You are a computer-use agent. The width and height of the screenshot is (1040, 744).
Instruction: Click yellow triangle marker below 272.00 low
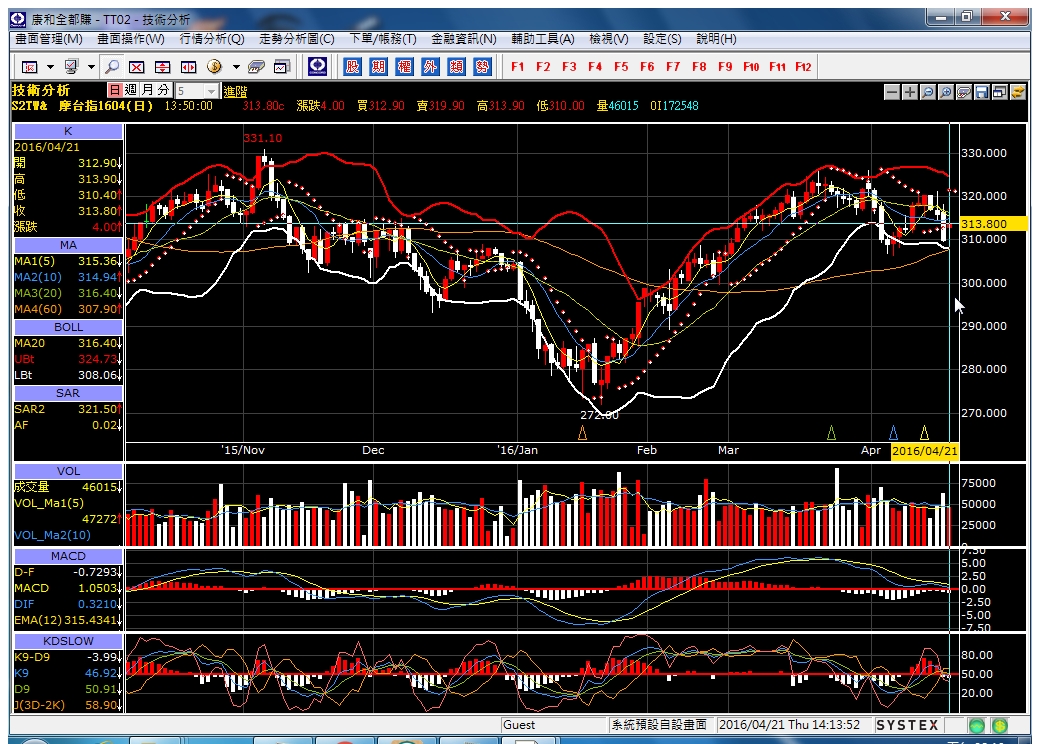582,433
